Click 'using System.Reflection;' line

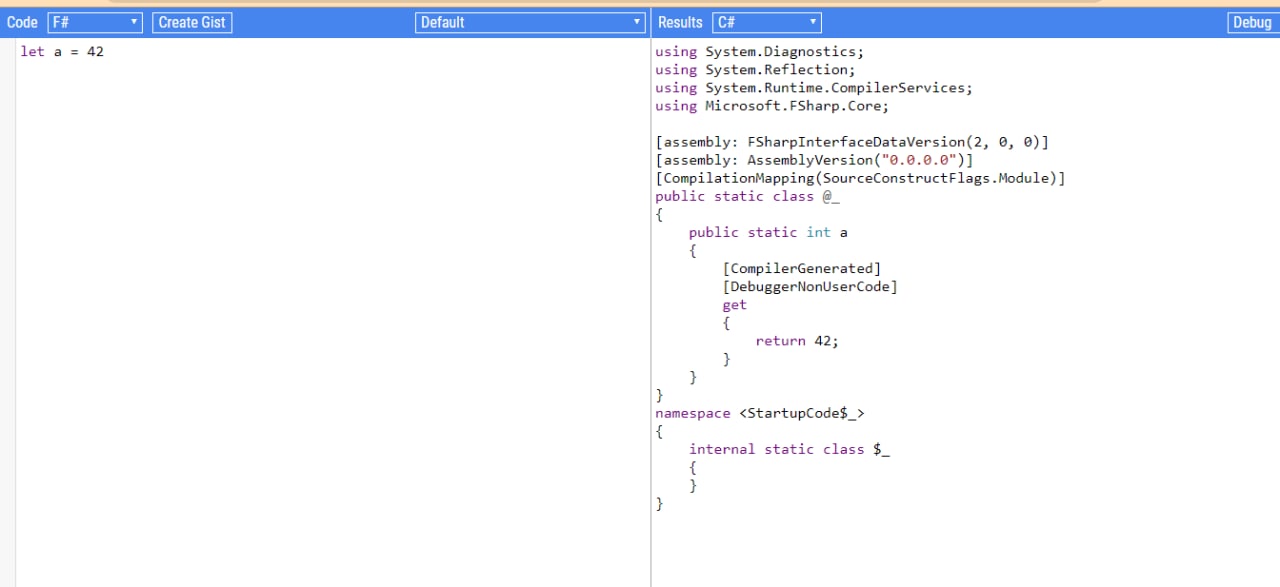point(755,69)
